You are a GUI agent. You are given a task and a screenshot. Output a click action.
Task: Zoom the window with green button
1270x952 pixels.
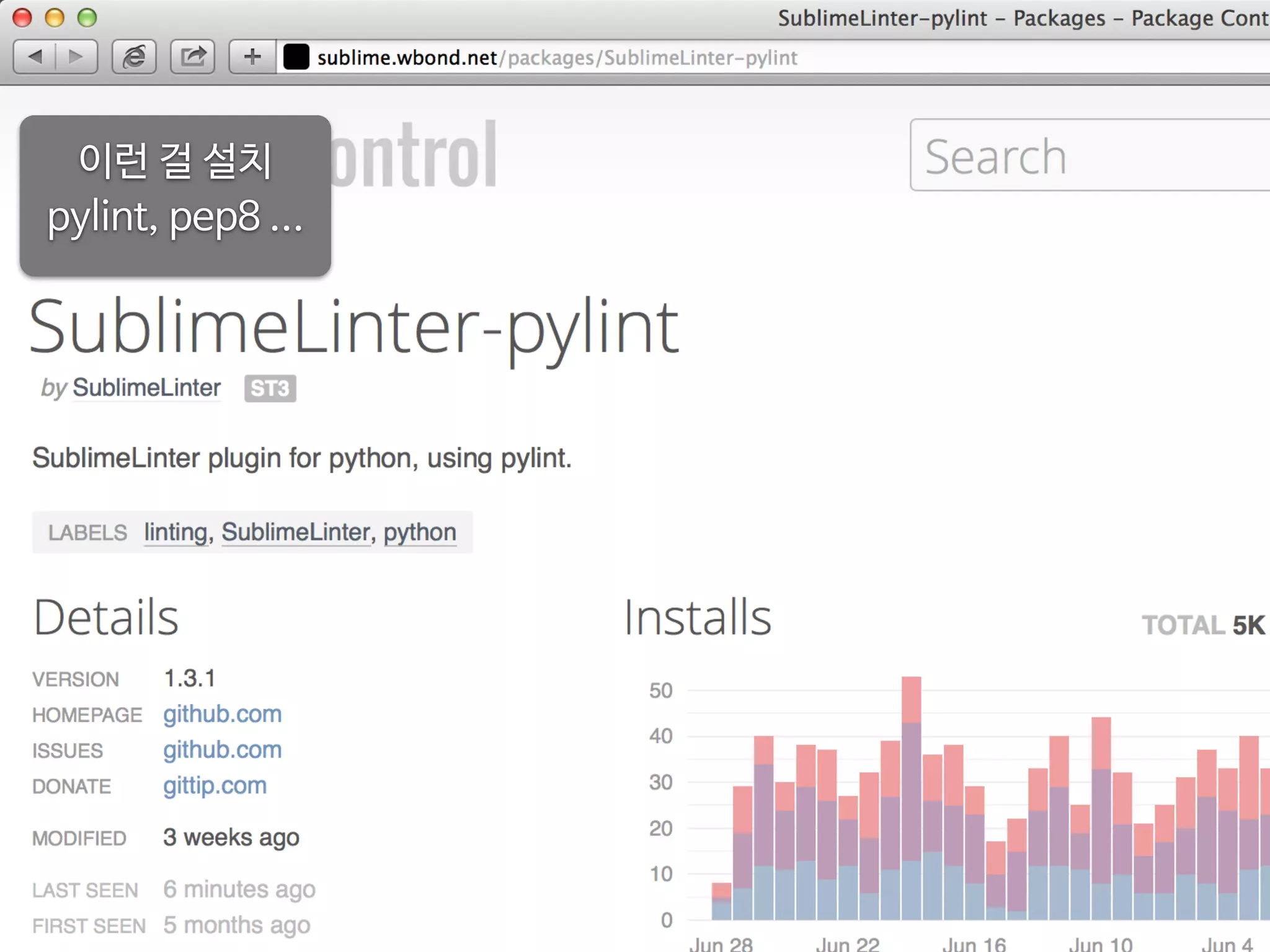click(x=87, y=18)
